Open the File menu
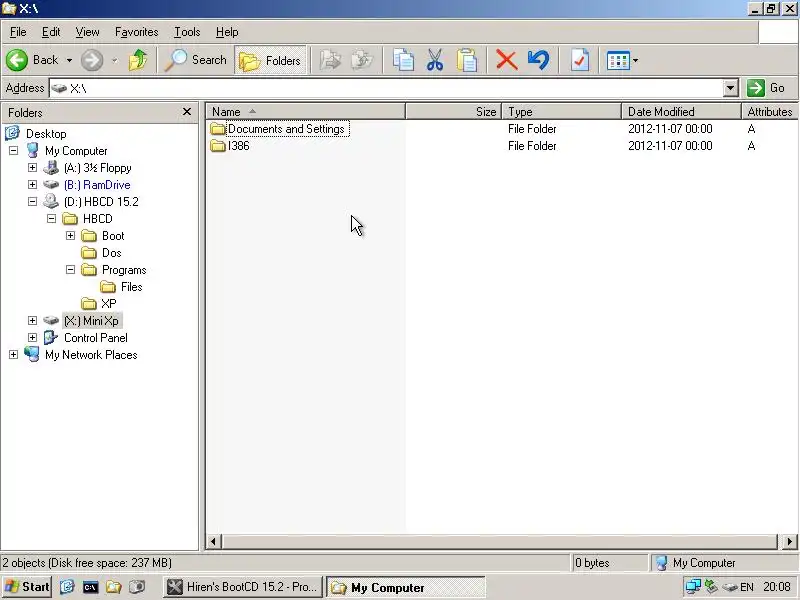This screenshot has height=600, width=800. (18, 32)
